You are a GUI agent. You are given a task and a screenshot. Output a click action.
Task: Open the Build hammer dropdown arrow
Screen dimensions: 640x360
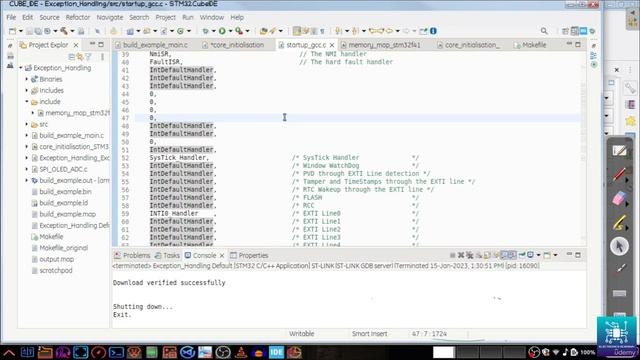(x=72, y=31)
